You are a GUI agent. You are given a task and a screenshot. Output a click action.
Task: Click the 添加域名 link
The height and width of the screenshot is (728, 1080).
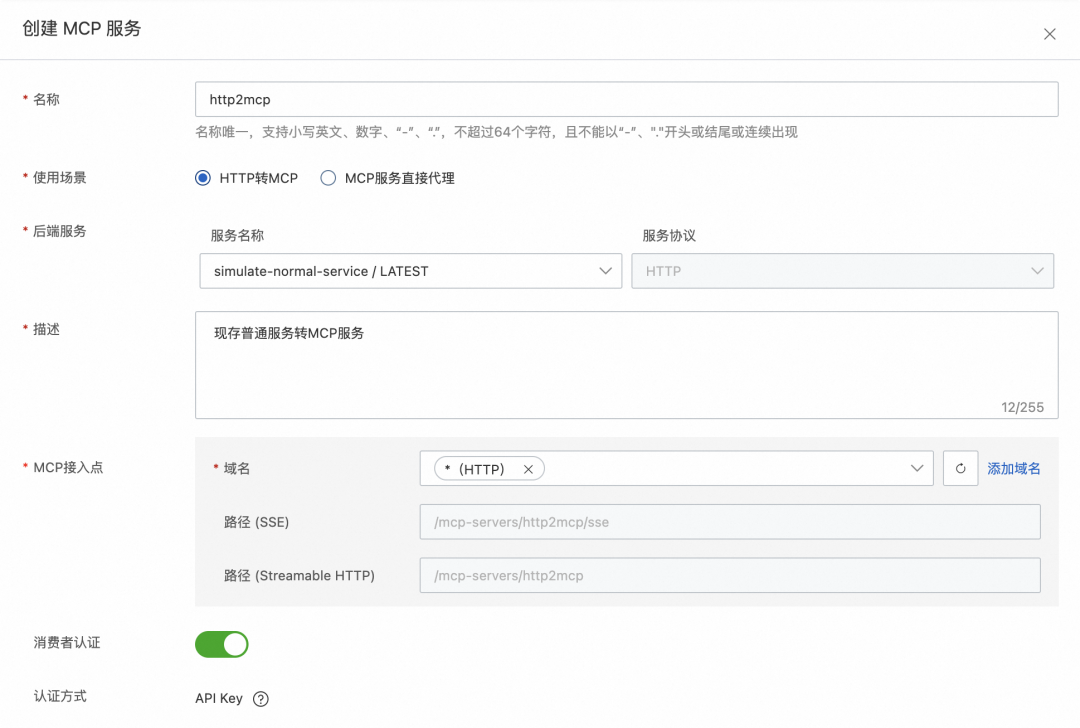[x=1014, y=468]
